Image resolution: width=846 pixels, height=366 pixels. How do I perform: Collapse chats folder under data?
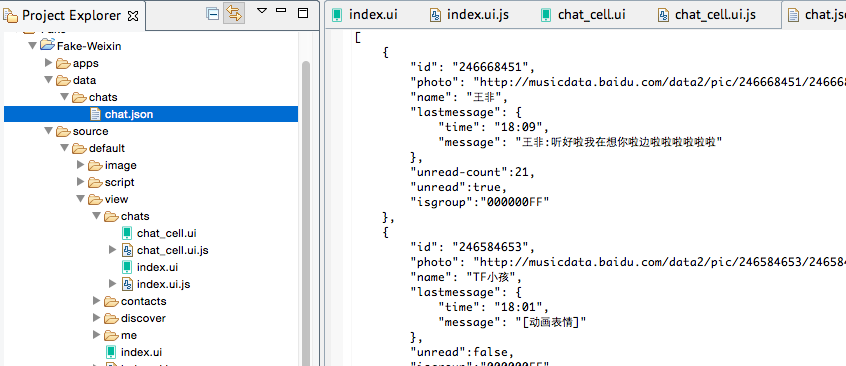[65, 97]
